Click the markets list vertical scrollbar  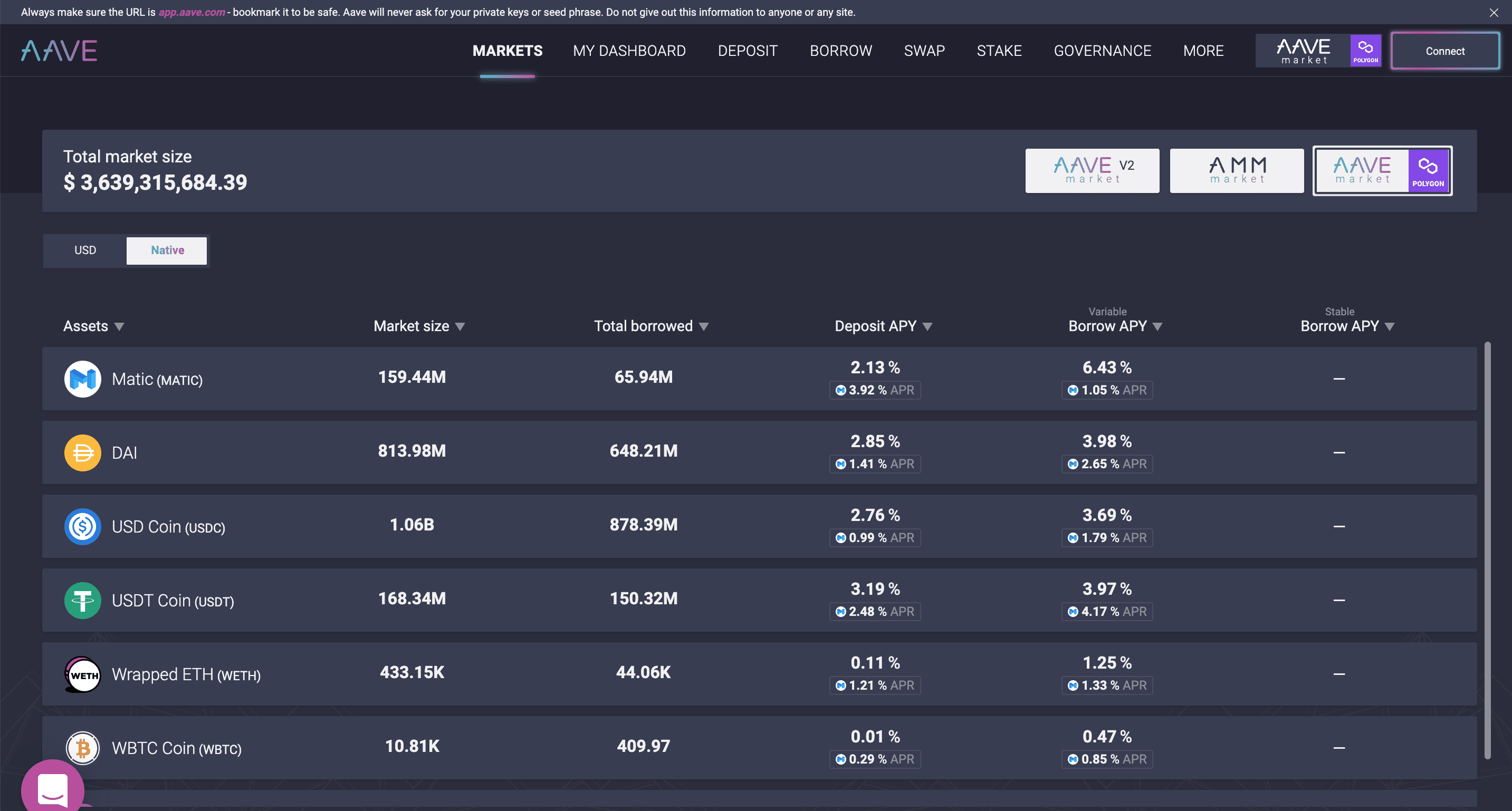[x=1487, y=551]
